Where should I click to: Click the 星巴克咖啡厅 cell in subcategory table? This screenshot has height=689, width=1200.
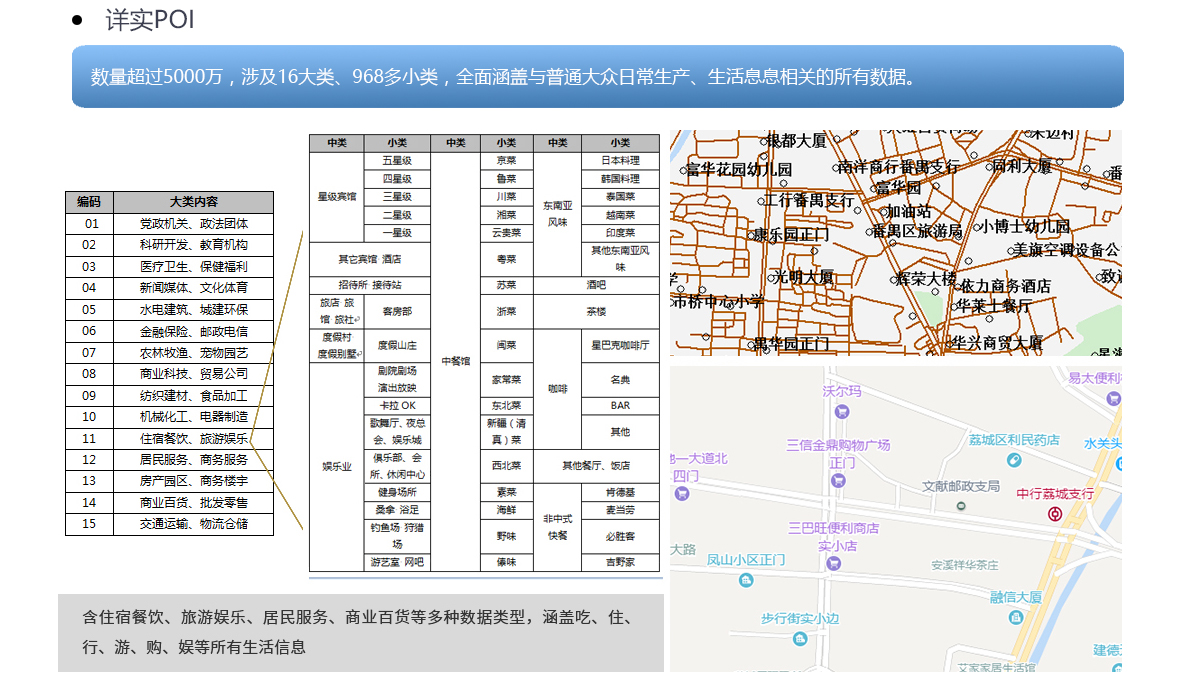(x=620, y=345)
